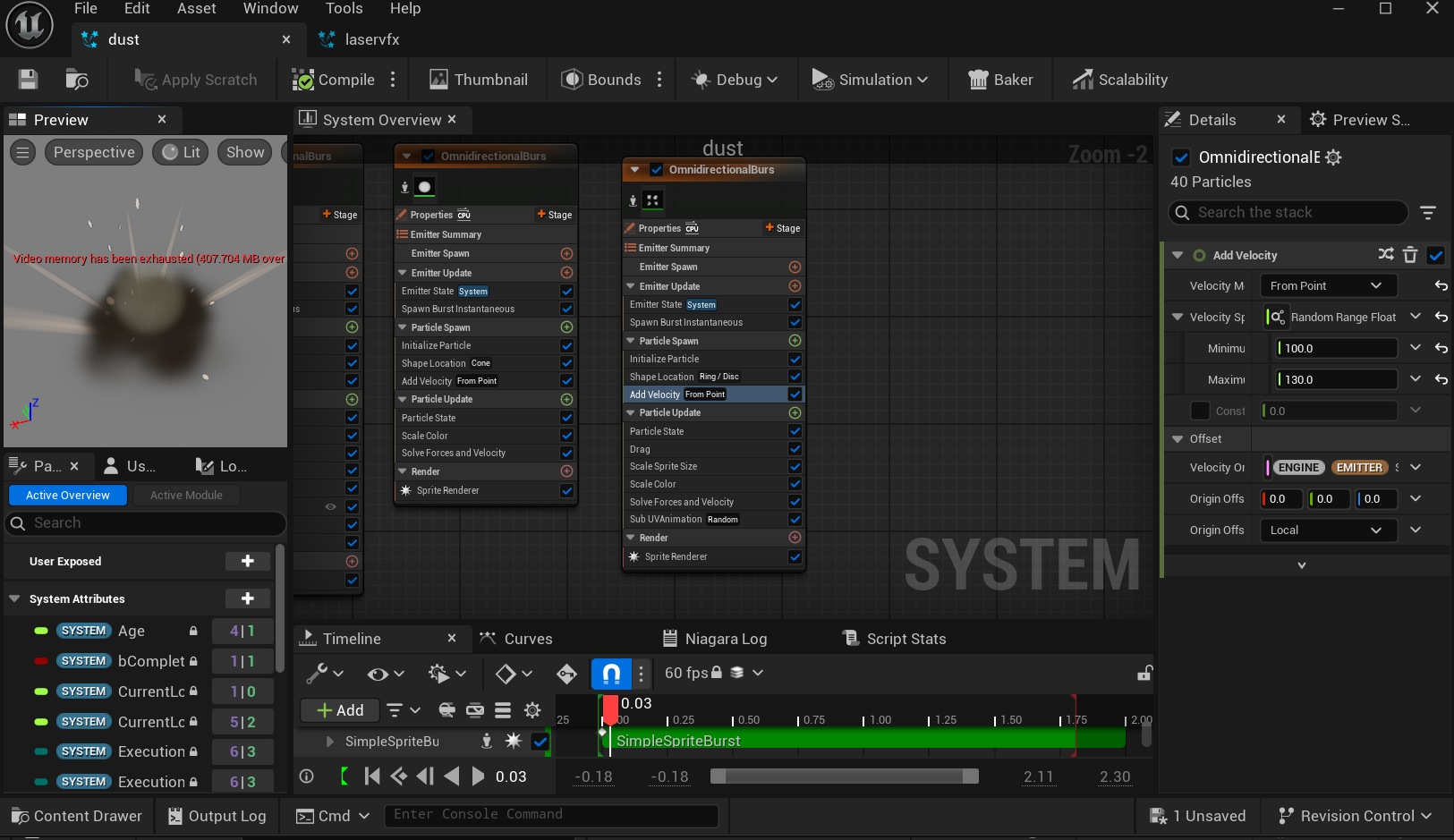Viewport: 1454px width, 840px height.
Task: Open the Scalability settings
Action: point(1120,80)
